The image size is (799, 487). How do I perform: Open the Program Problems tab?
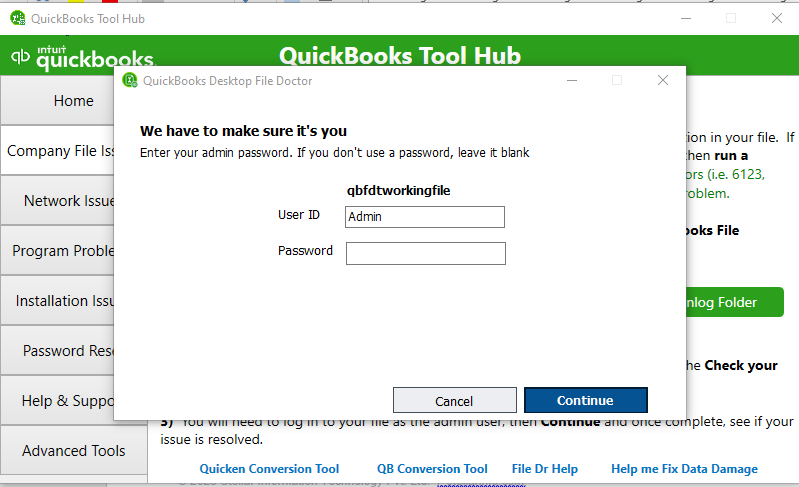[x=58, y=251]
